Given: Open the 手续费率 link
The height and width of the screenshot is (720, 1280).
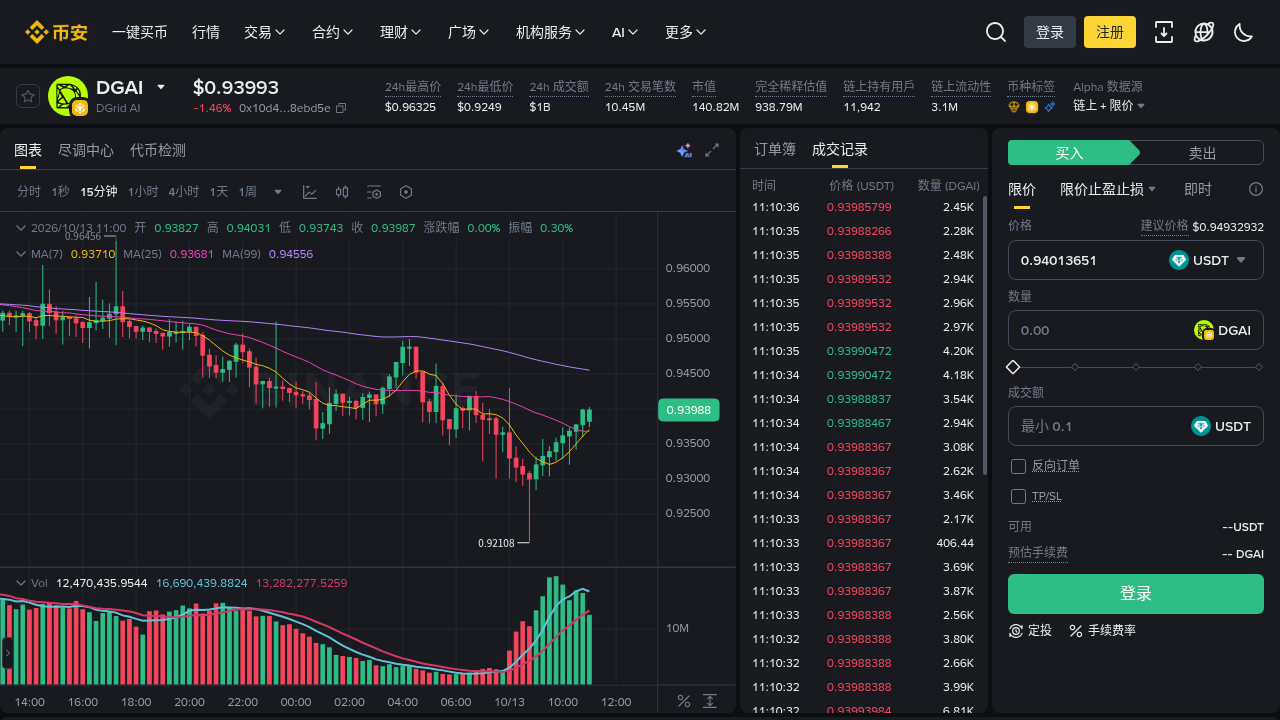Looking at the screenshot, I should 1102,630.
